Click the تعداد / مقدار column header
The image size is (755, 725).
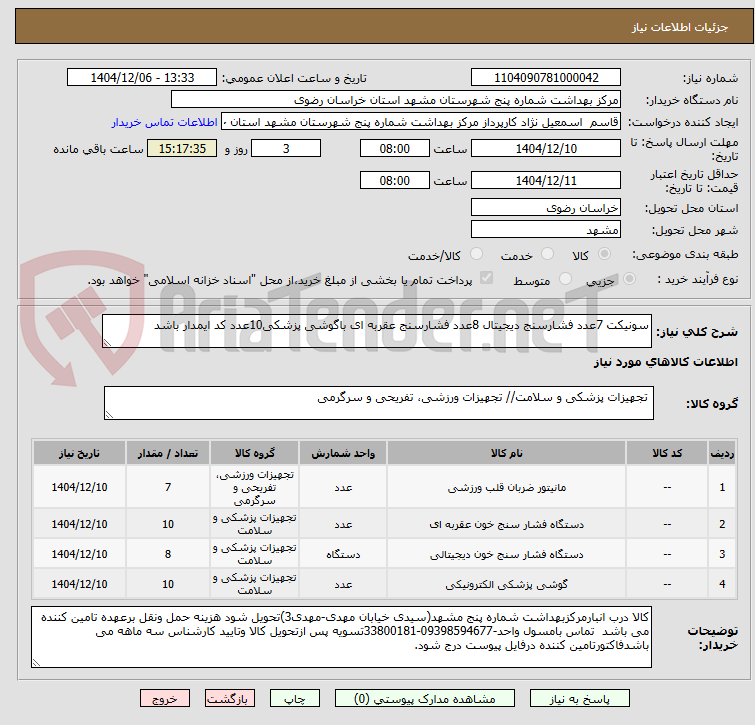[x=168, y=453]
